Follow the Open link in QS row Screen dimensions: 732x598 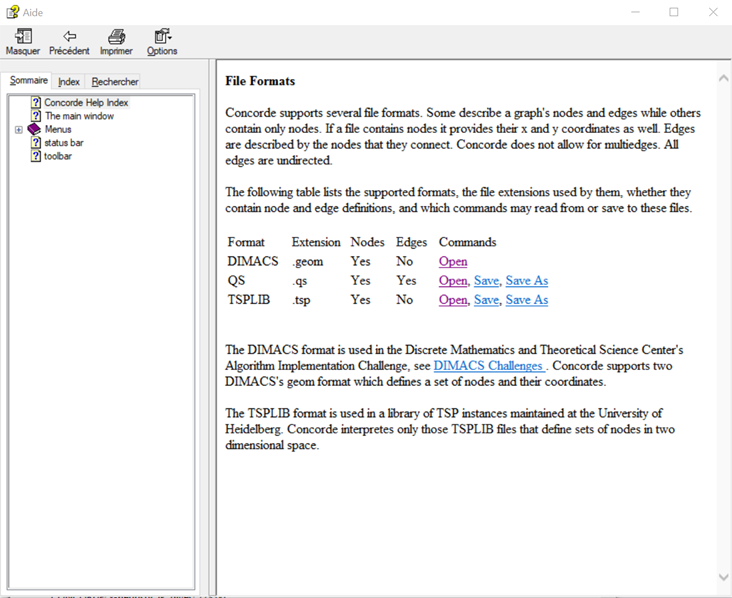coord(453,281)
